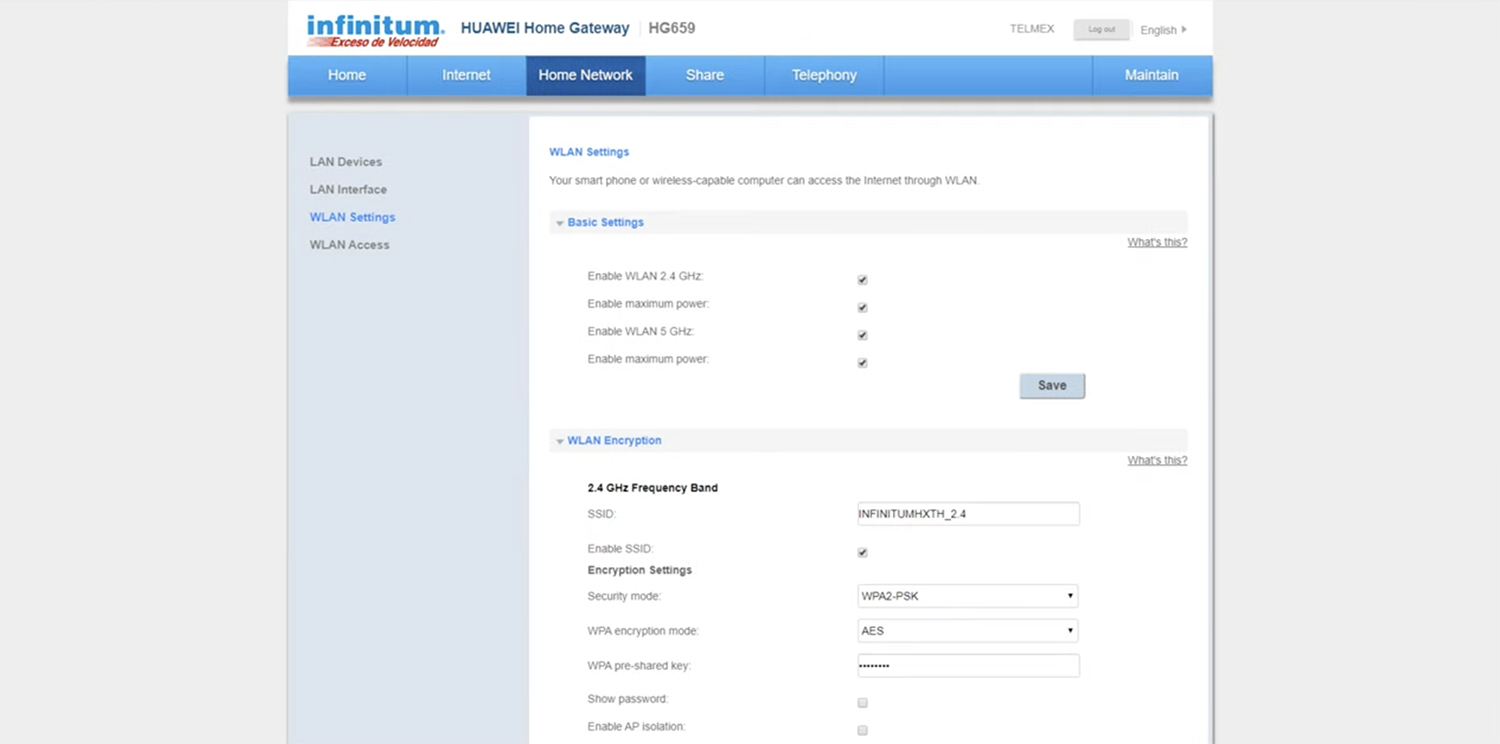Disable the Enable WLAN 2.4 GHz checkbox
This screenshot has width=1500, height=744.
862,280
